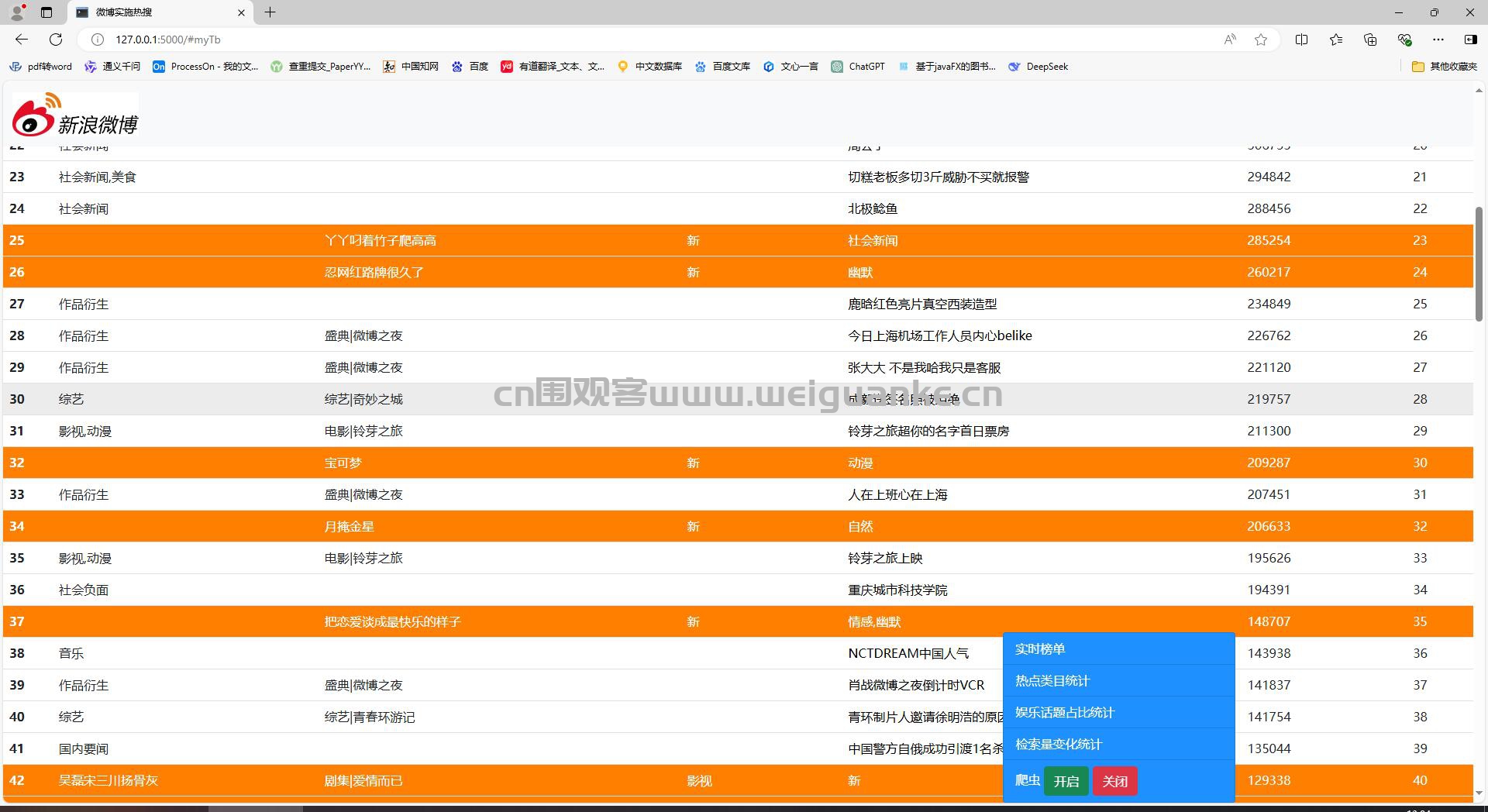
Task: Open browser settings ellipsis menu
Action: [x=1438, y=40]
